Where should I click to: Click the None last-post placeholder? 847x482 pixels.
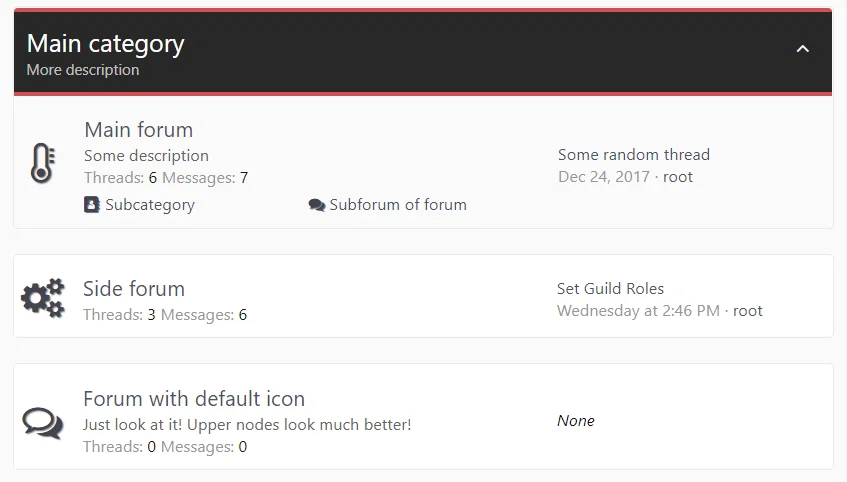576,421
